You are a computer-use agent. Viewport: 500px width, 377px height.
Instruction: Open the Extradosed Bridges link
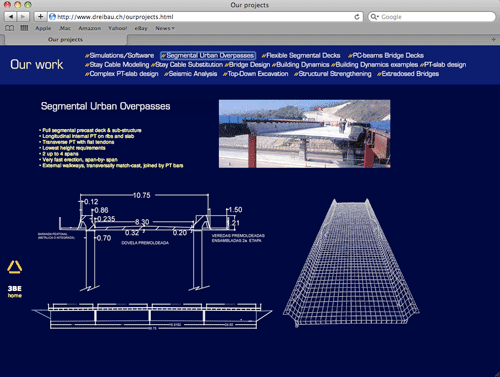pos(408,74)
